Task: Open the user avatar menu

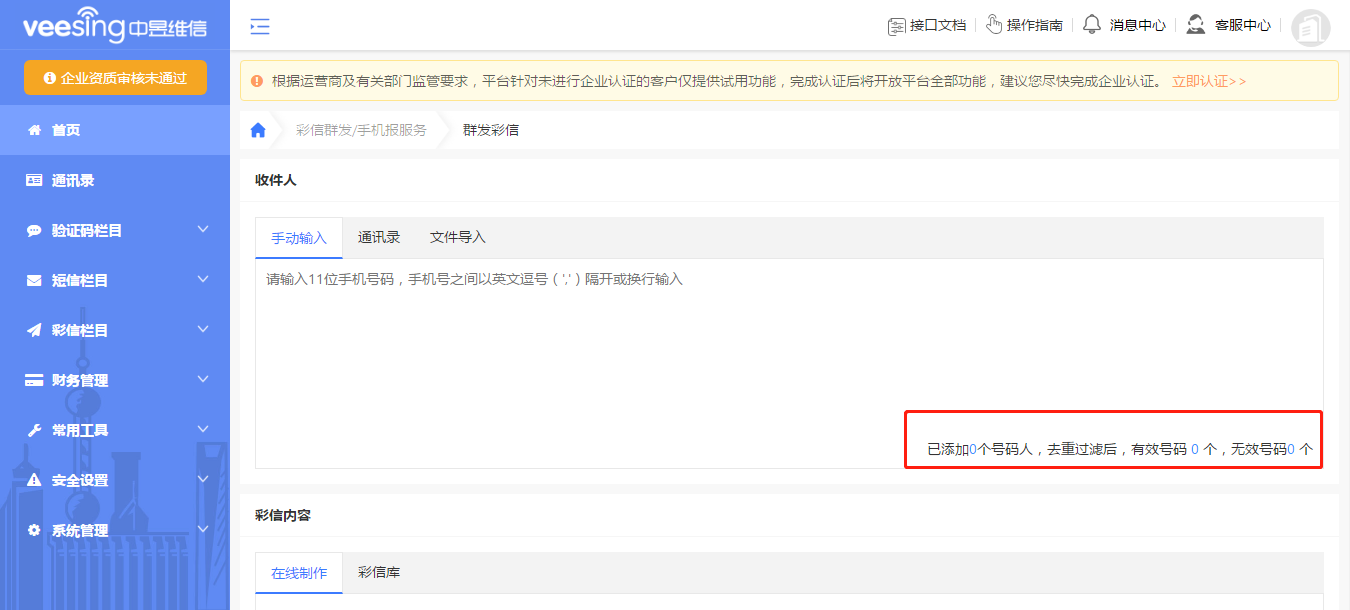Action: (x=1311, y=27)
